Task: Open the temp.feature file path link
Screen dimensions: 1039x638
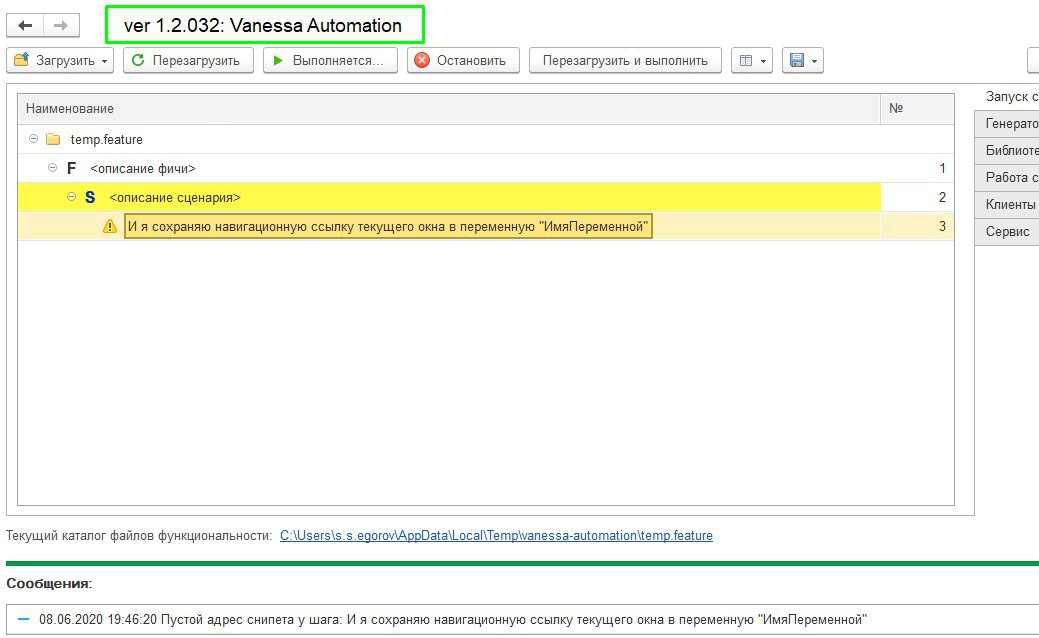Action: click(496, 535)
